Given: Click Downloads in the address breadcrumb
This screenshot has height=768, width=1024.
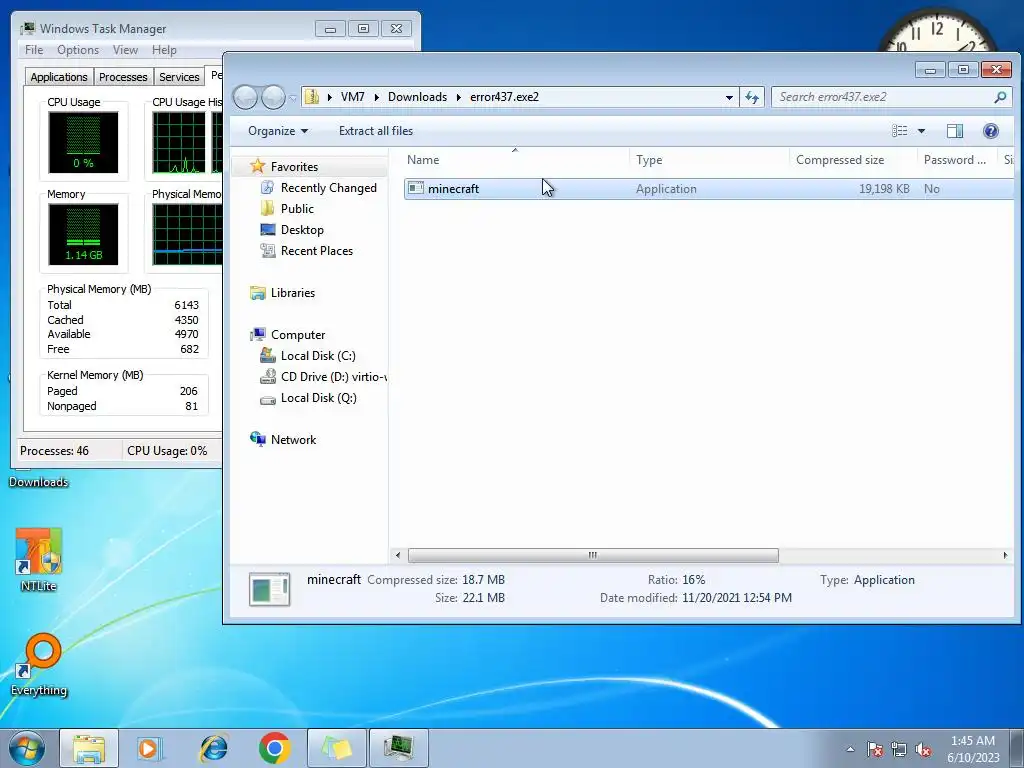Looking at the screenshot, I should click(x=417, y=97).
